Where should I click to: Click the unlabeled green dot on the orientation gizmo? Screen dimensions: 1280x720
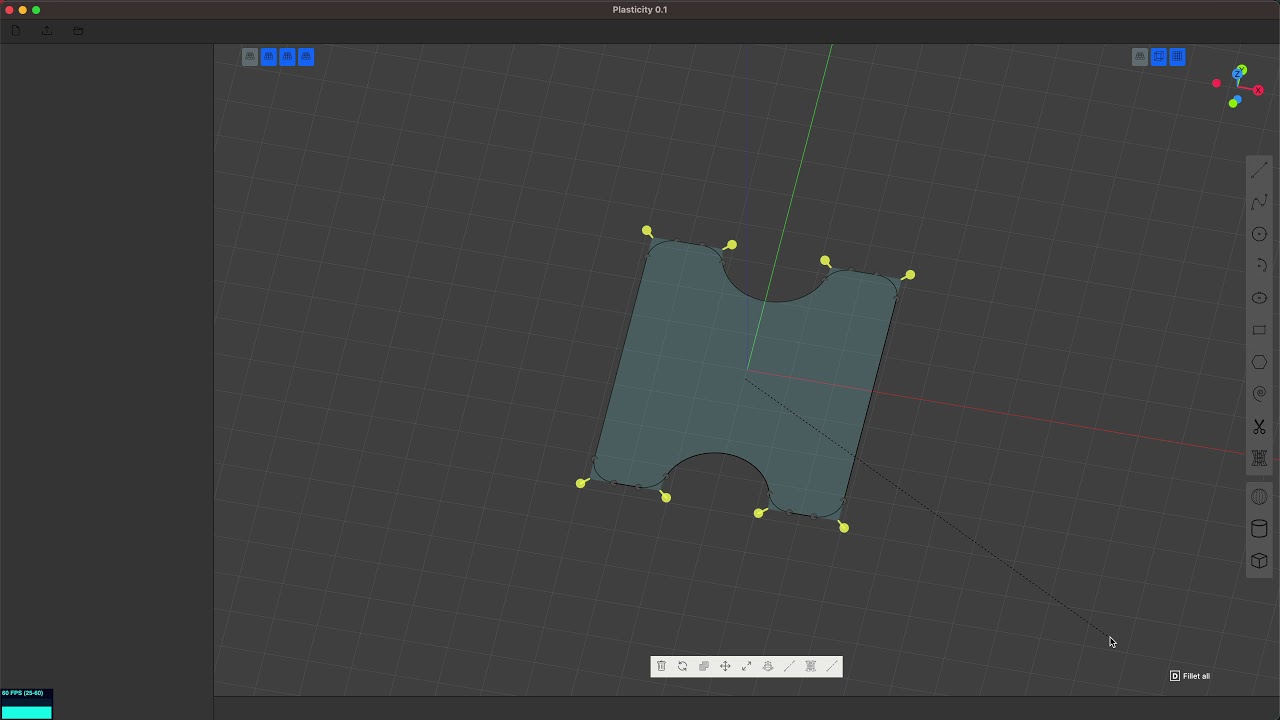point(1233,103)
